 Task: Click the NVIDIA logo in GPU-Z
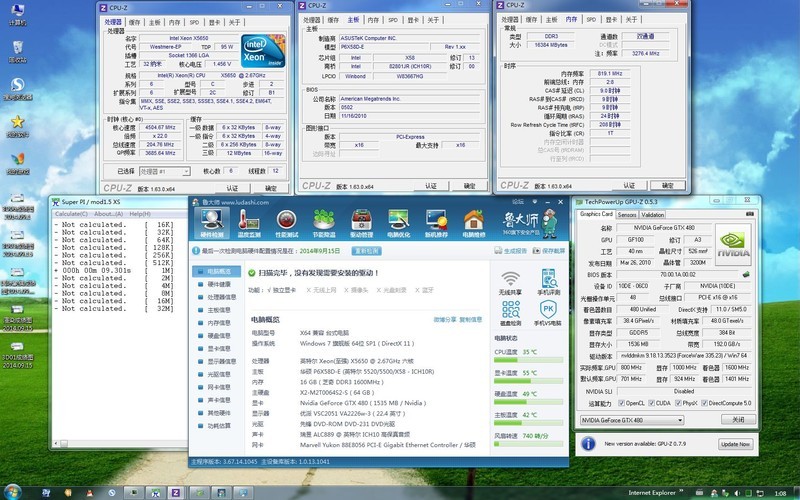tap(734, 245)
